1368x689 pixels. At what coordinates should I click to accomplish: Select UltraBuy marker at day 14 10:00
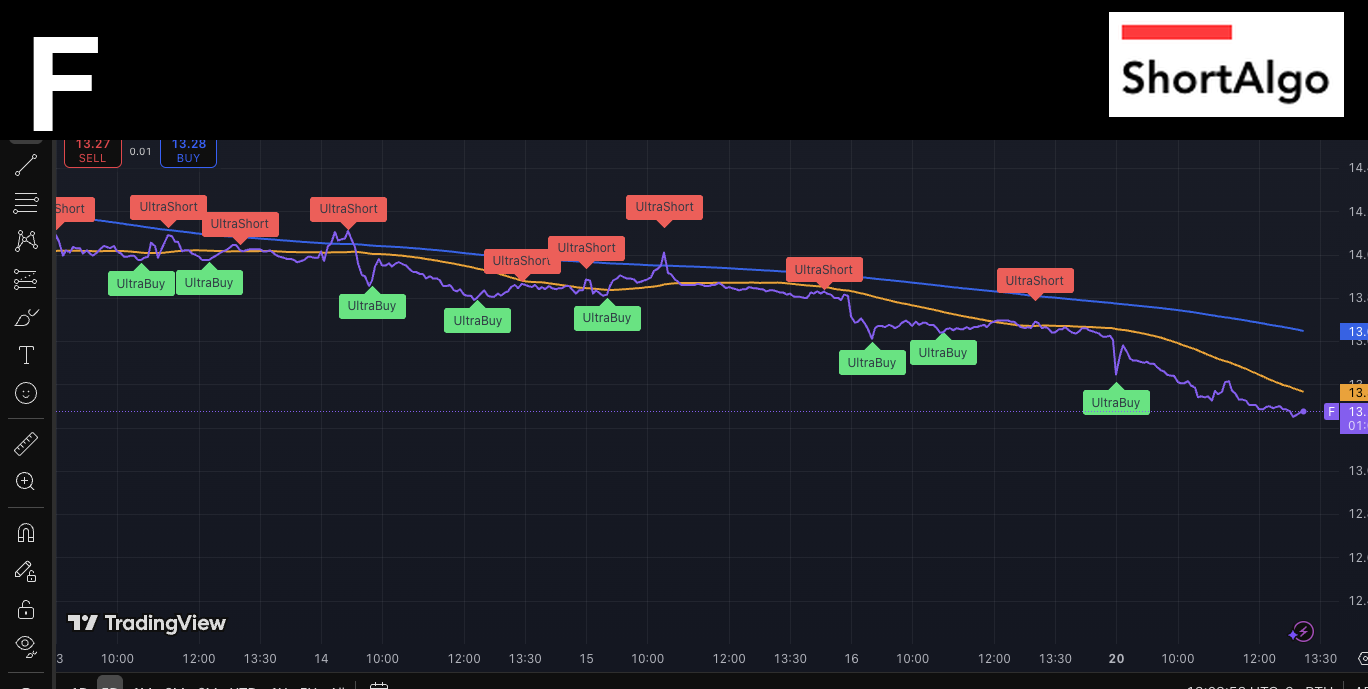pos(372,306)
